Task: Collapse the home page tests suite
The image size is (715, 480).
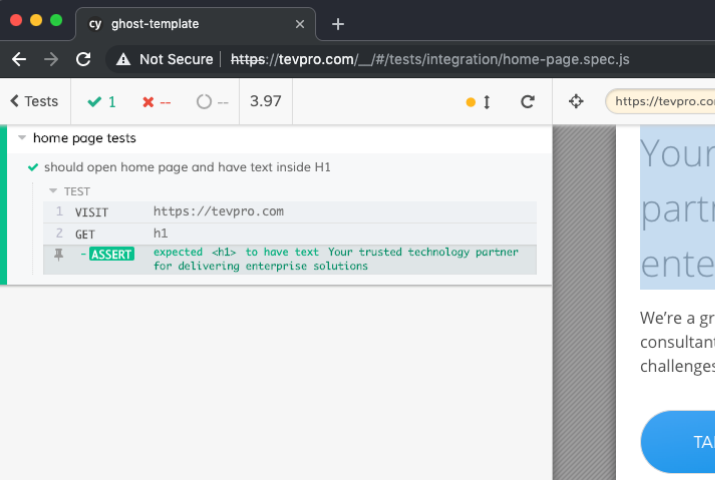Action: 22,138
